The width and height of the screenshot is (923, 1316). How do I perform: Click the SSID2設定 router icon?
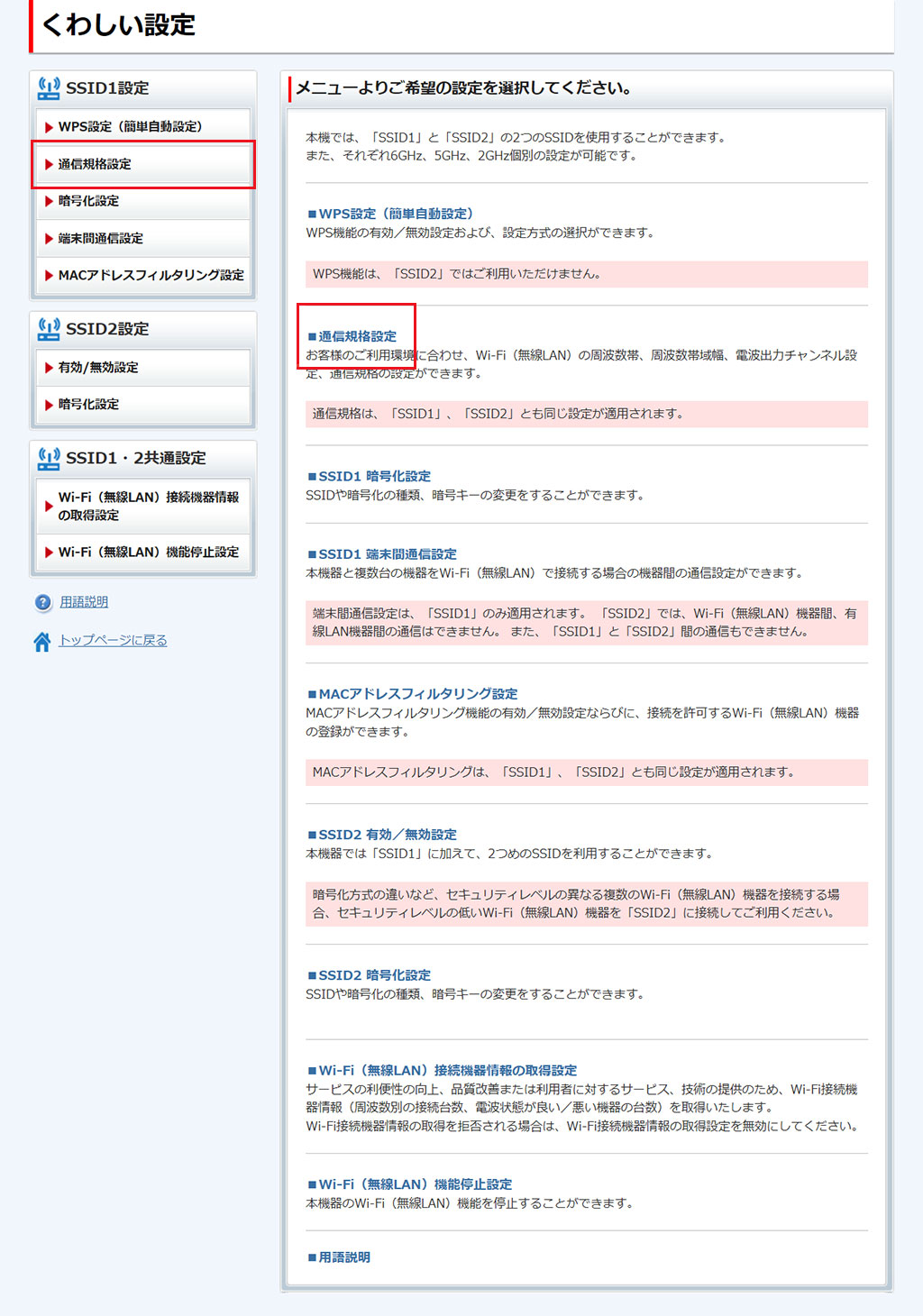(x=49, y=329)
